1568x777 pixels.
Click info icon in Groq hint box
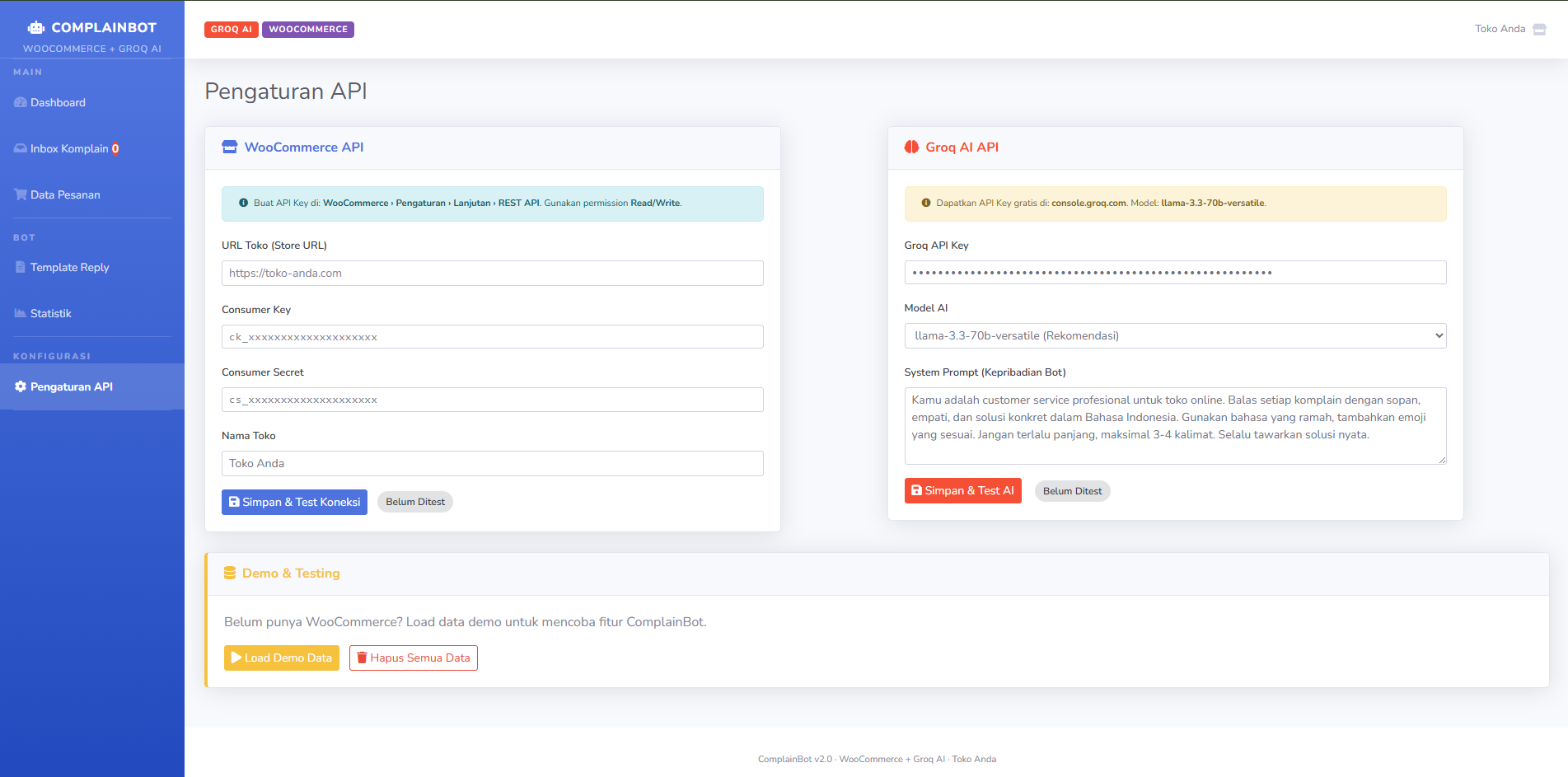(926, 203)
